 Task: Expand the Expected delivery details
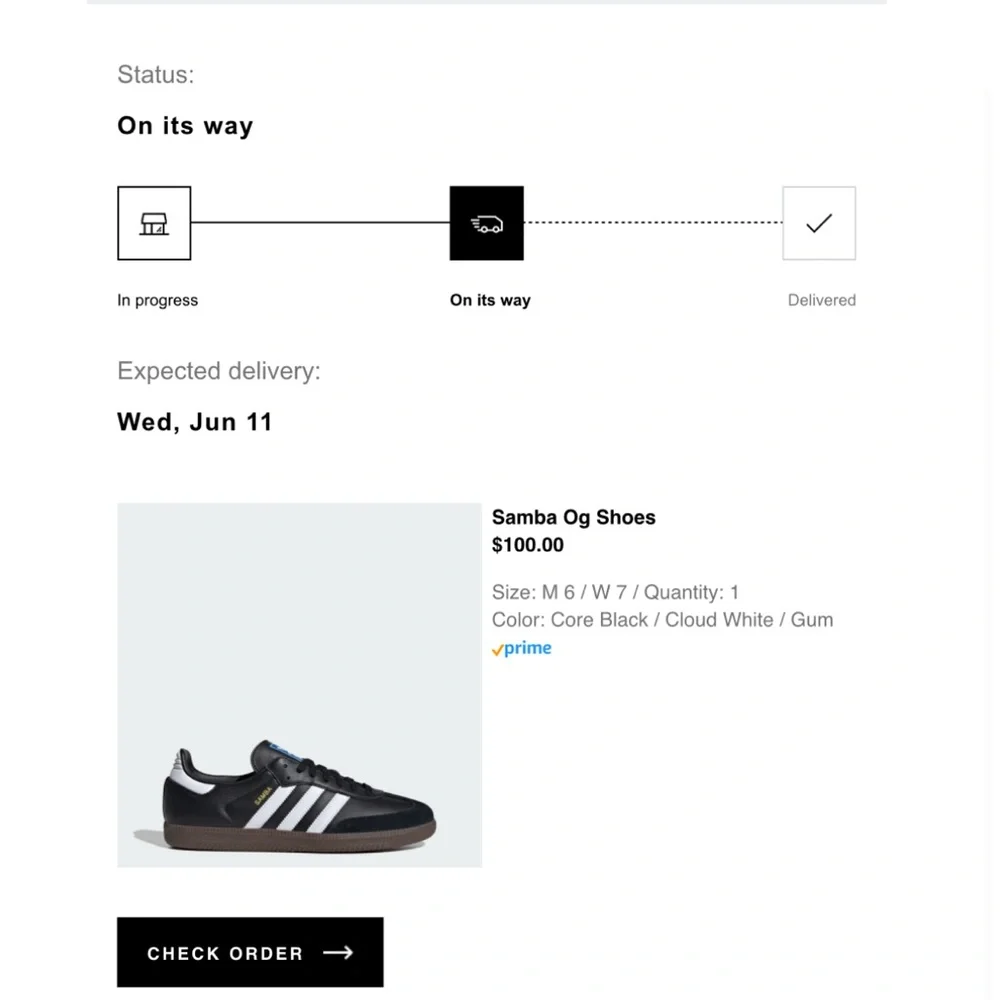195,421
